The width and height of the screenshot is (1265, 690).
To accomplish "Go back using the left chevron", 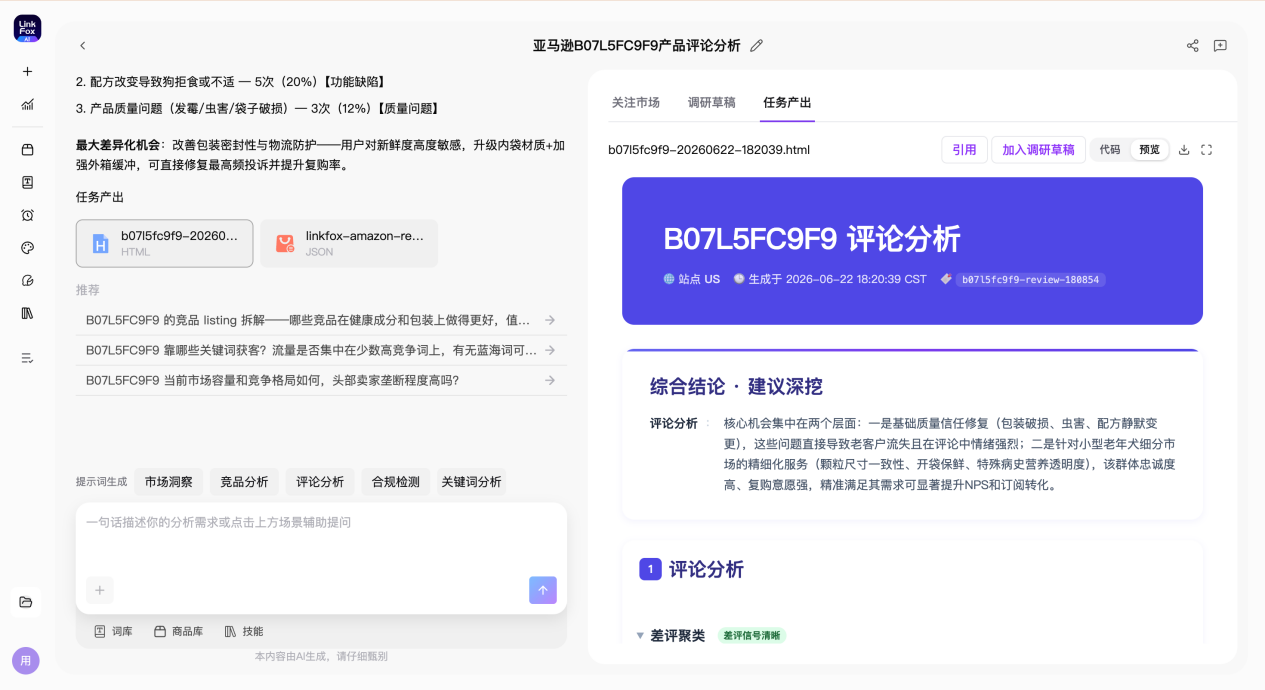I will [x=83, y=46].
